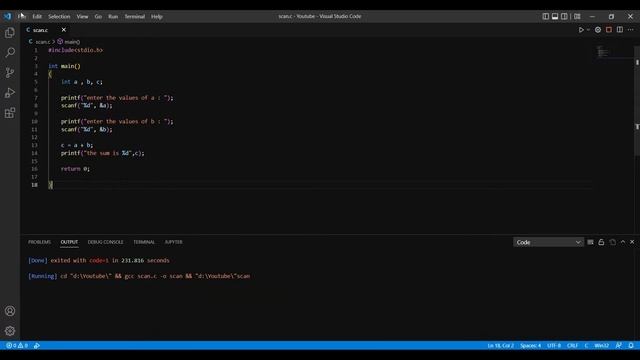
Task: Open the Help menu
Action: point(157,16)
